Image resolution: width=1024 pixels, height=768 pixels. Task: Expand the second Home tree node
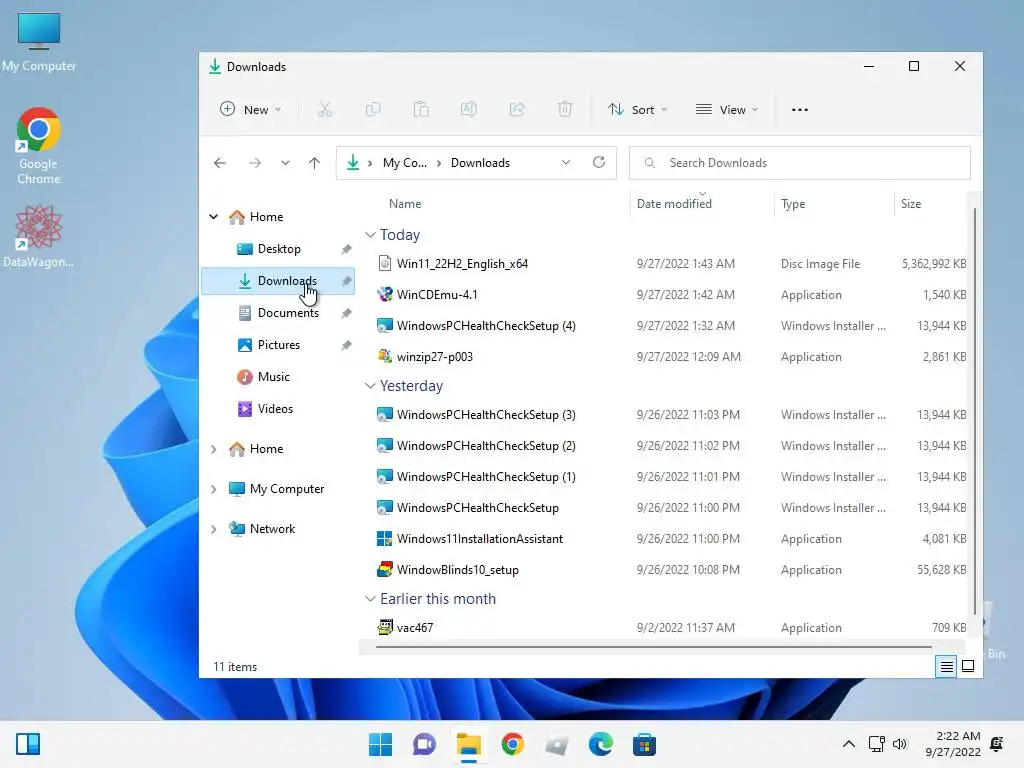[214, 449]
